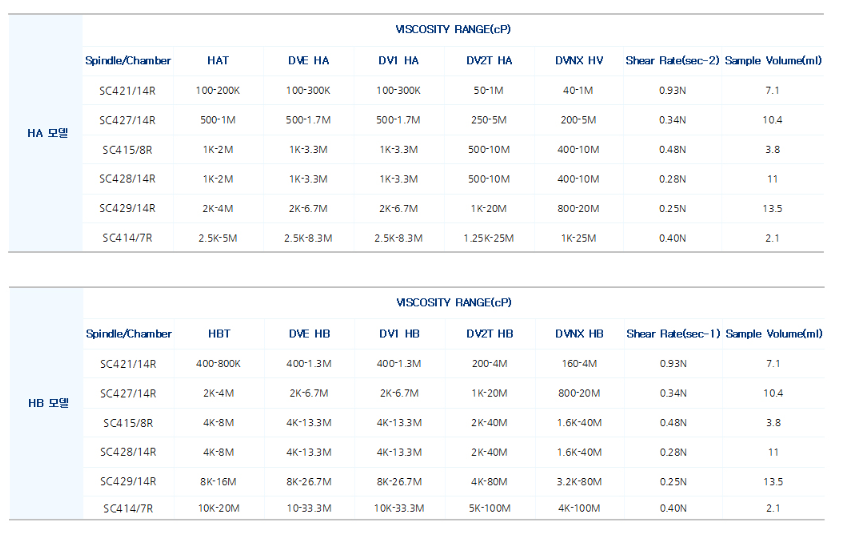The width and height of the screenshot is (843, 536).
Task: Click the 100-200K viscosity cell
Action: [218, 90]
